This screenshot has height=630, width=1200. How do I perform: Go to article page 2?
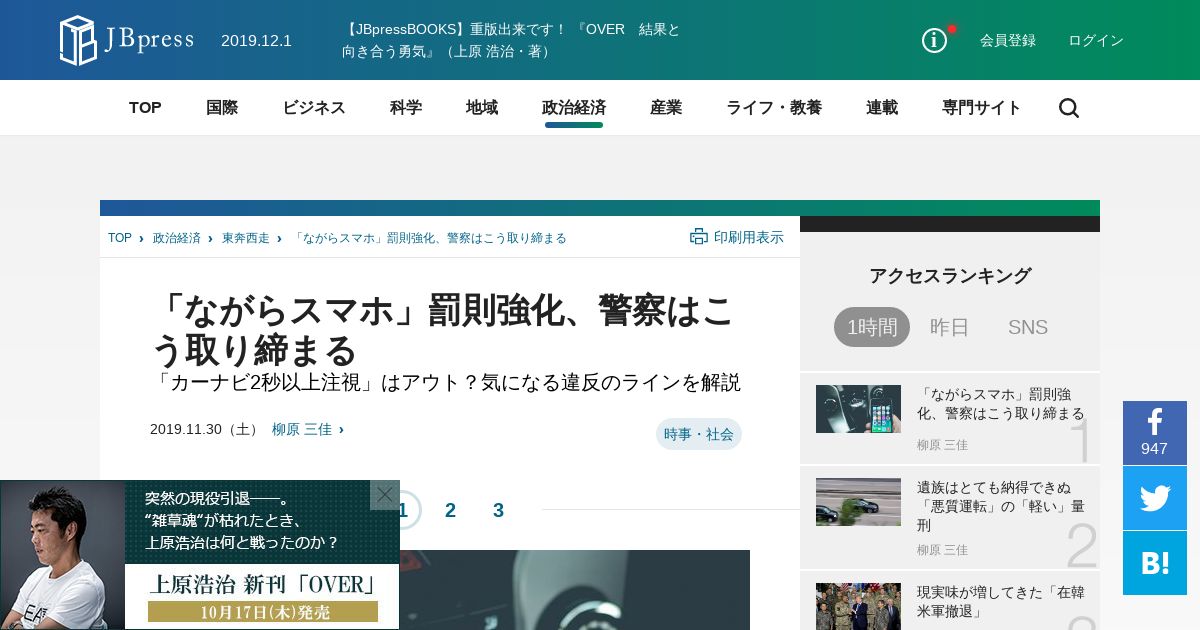pyautogui.click(x=450, y=510)
